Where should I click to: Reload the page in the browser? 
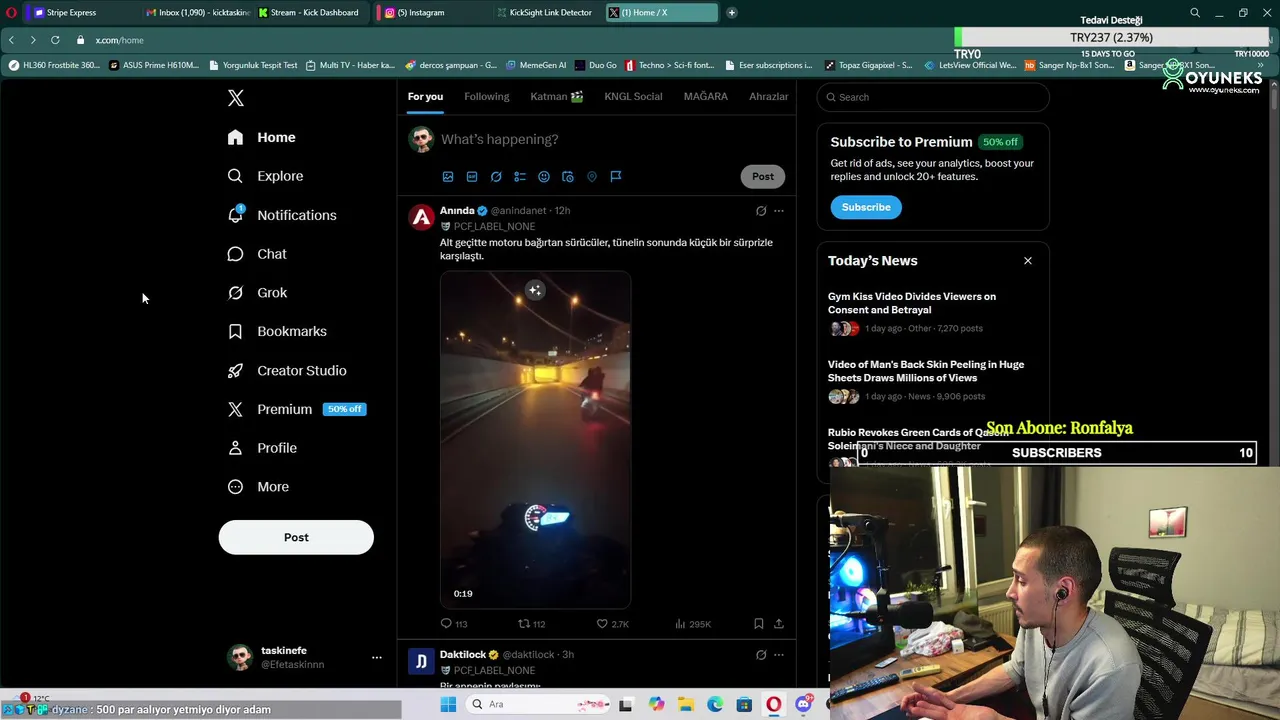(55, 40)
